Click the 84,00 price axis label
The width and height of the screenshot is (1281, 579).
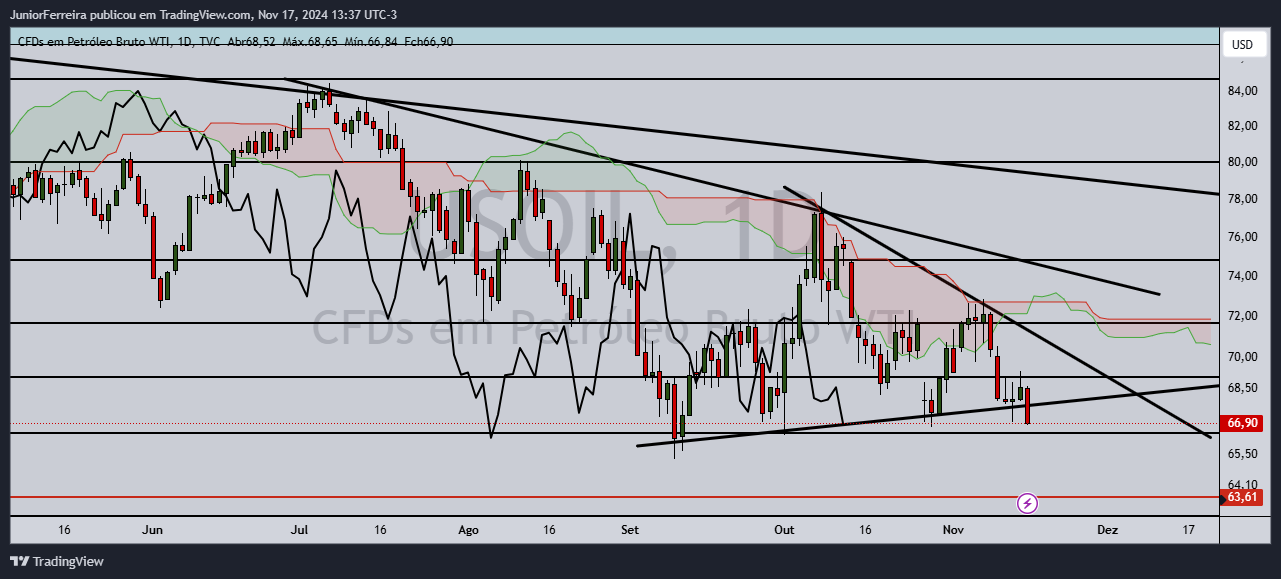(1242, 91)
